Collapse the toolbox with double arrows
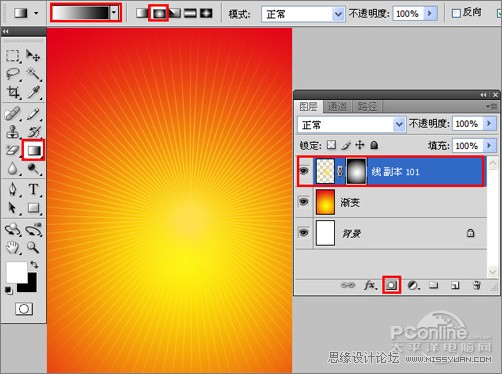The image size is (502, 374). point(6,31)
